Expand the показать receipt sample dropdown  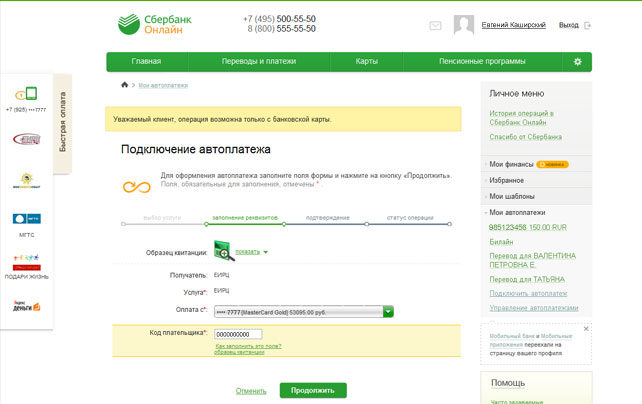coord(251,252)
